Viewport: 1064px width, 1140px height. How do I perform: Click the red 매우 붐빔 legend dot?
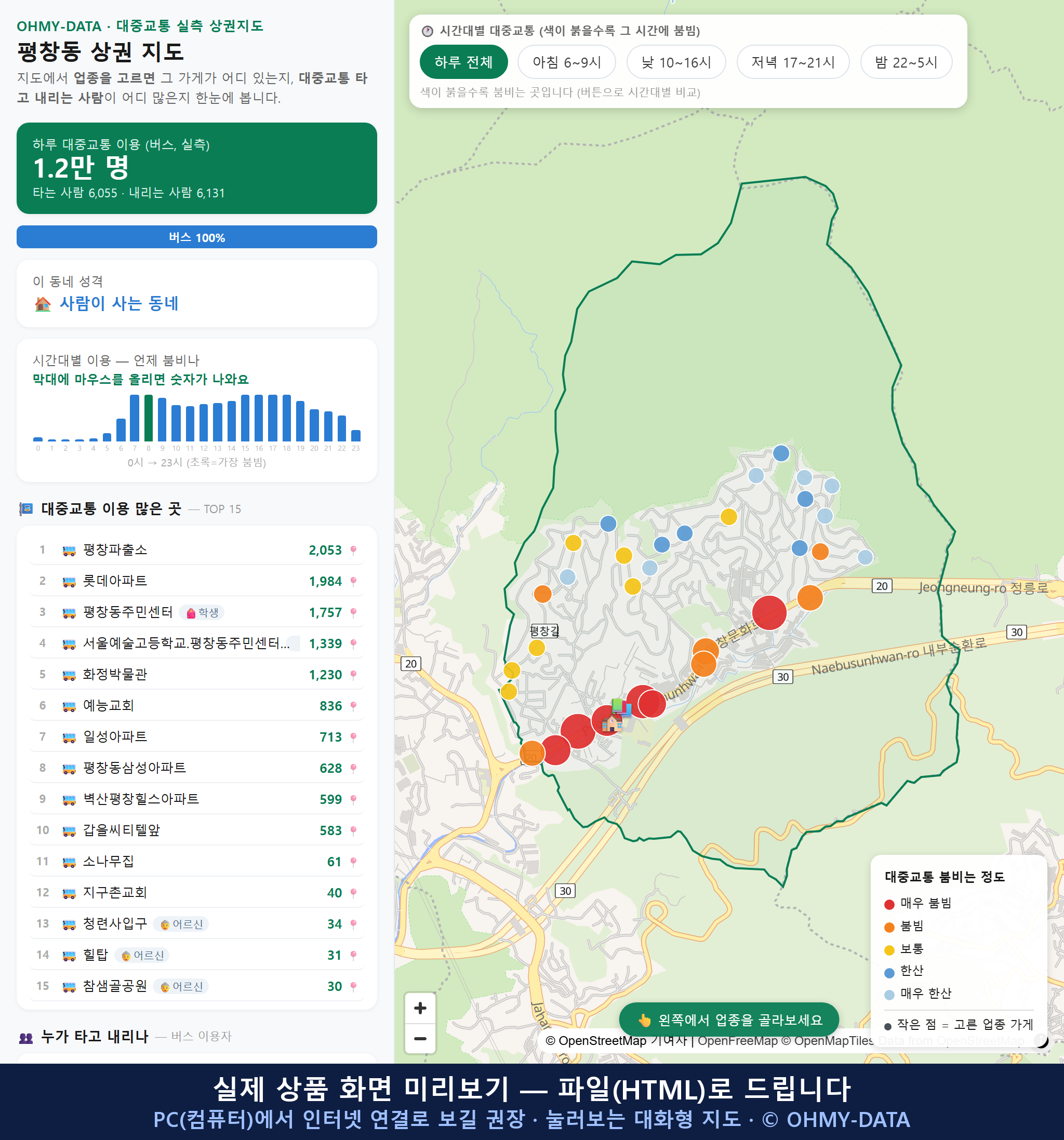click(889, 904)
